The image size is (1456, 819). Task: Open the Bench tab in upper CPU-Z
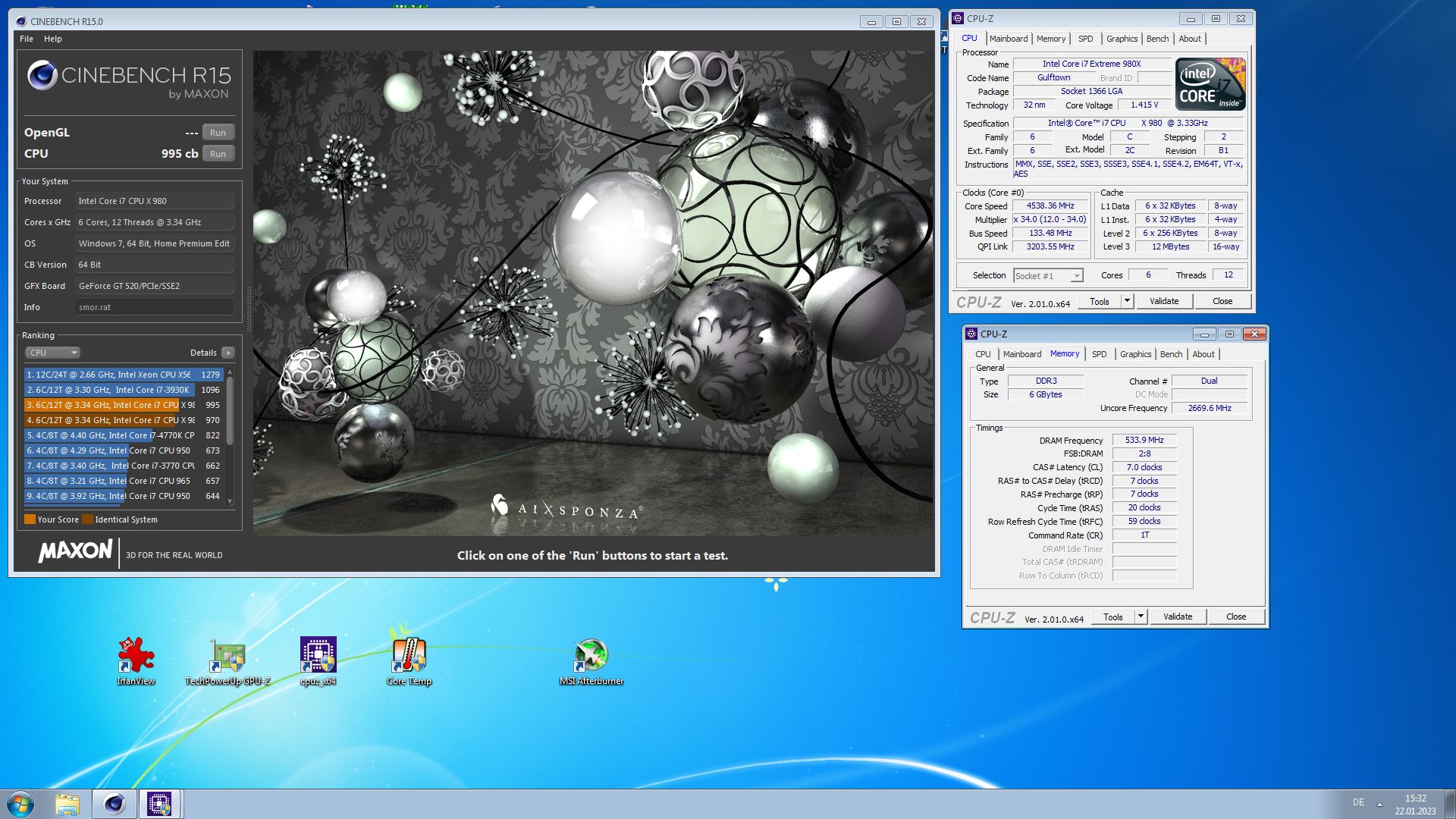(1157, 39)
